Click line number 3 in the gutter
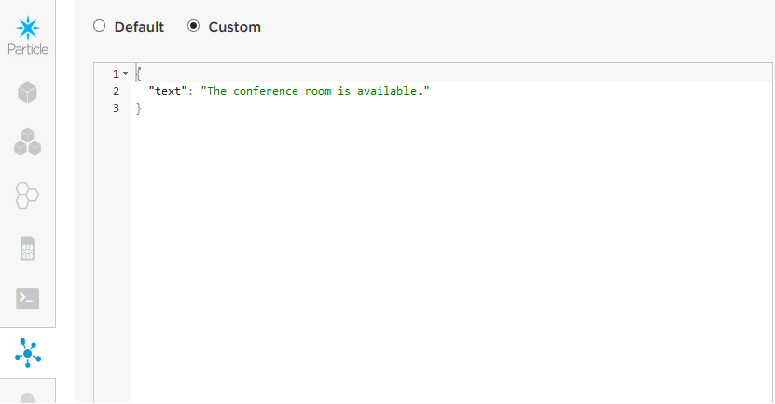Viewport: 775px width, 404px height. click(x=116, y=108)
